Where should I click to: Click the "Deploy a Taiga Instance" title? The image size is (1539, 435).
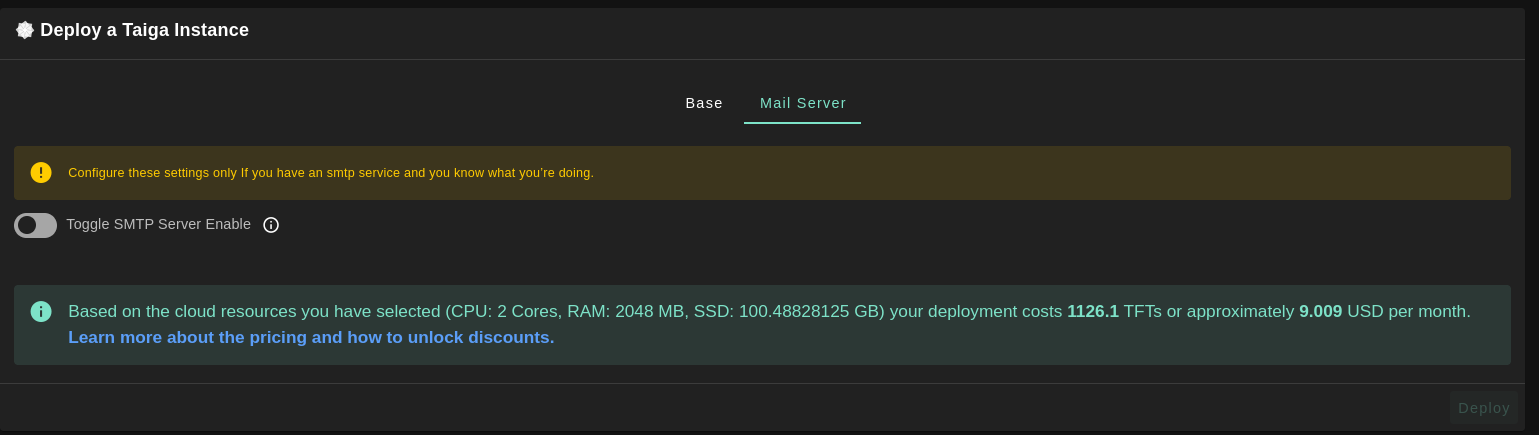click(144, 30)
